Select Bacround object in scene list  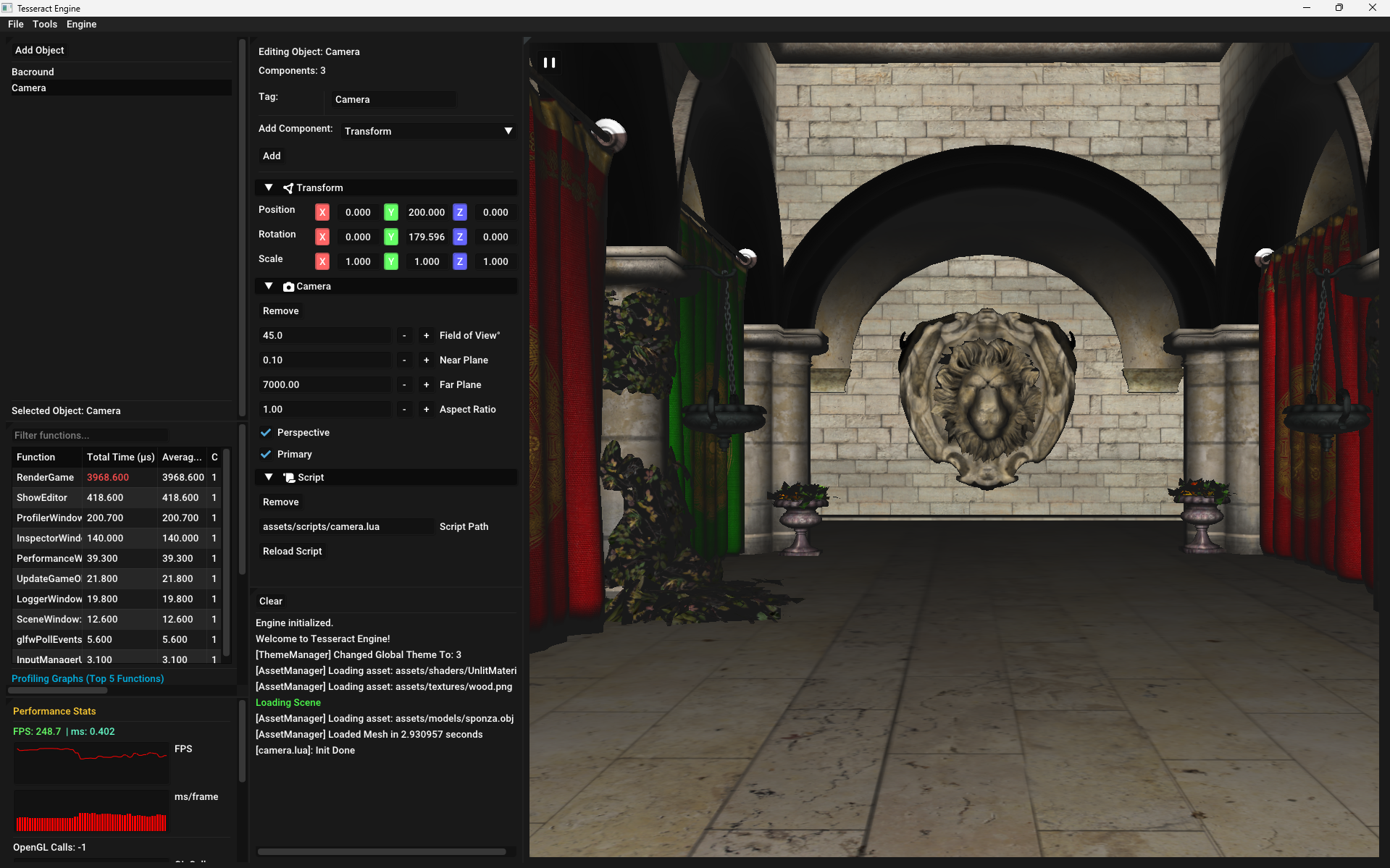click(120, 72)
